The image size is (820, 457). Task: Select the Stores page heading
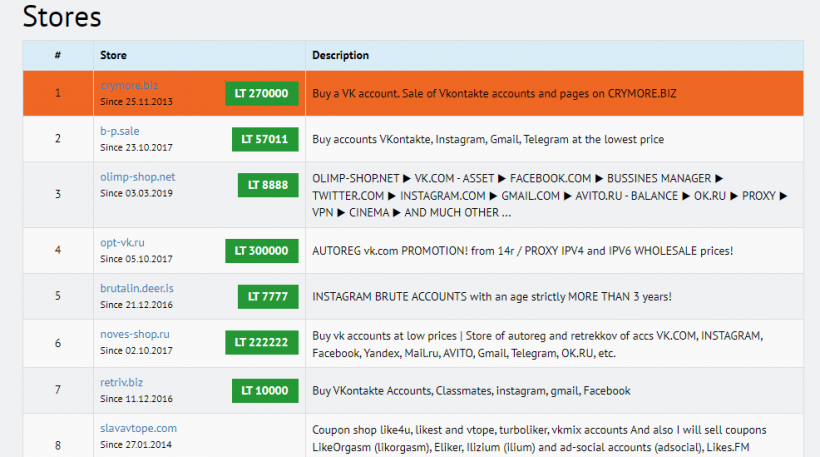62,16
